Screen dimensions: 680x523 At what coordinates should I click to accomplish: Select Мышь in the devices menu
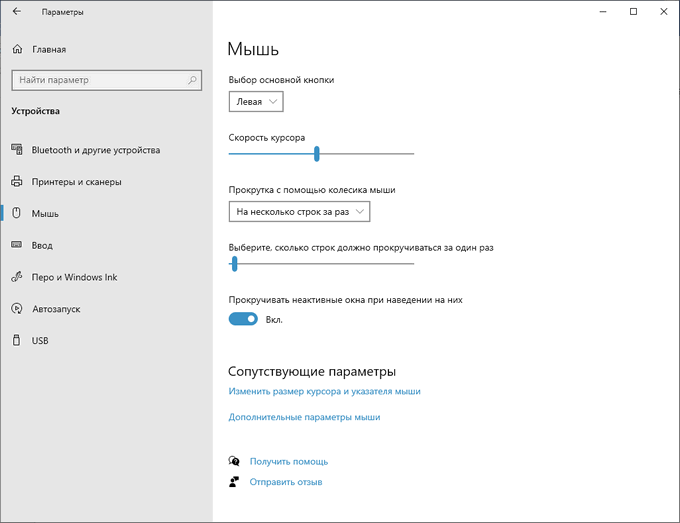point(45,213)
